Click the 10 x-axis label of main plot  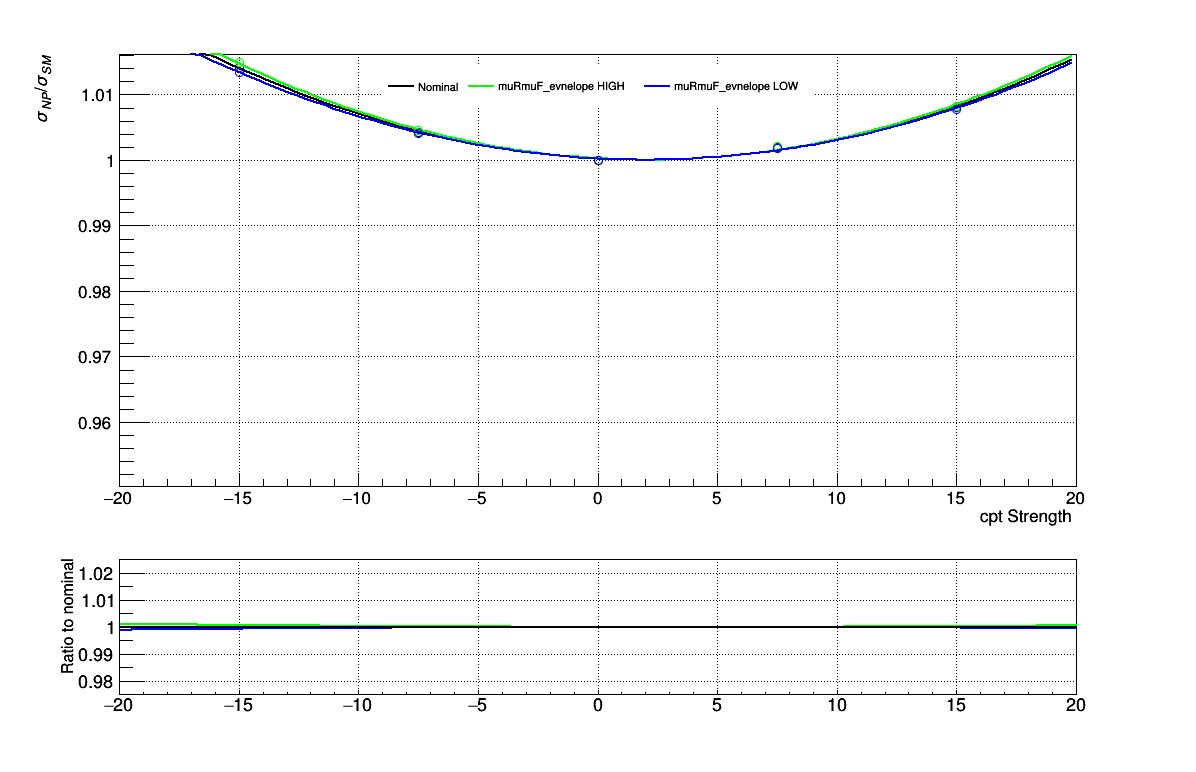[x=837, y=499]
